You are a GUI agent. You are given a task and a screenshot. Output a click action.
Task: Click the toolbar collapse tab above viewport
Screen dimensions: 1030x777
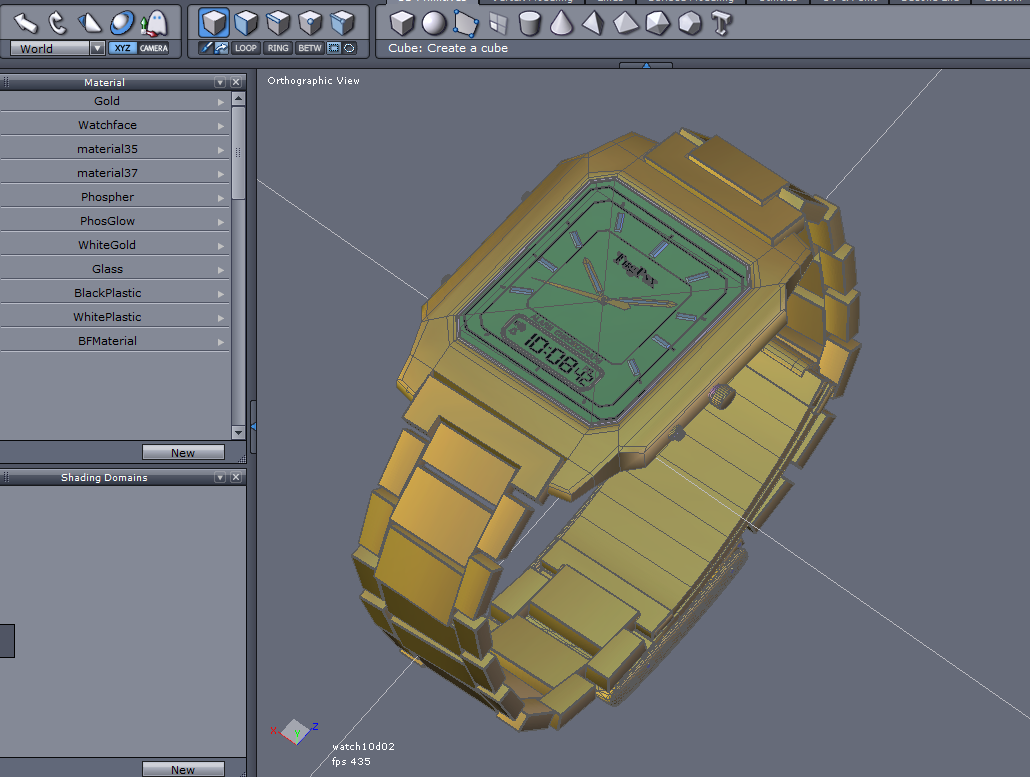646,65
